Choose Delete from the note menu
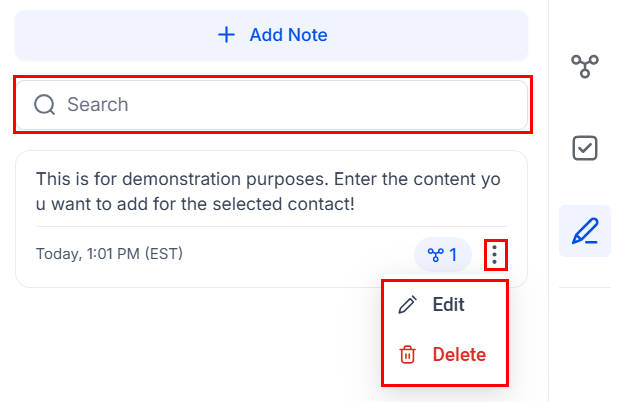Image resolution: width=617 pixels, height=402 pixels. (x=458, y=354)
